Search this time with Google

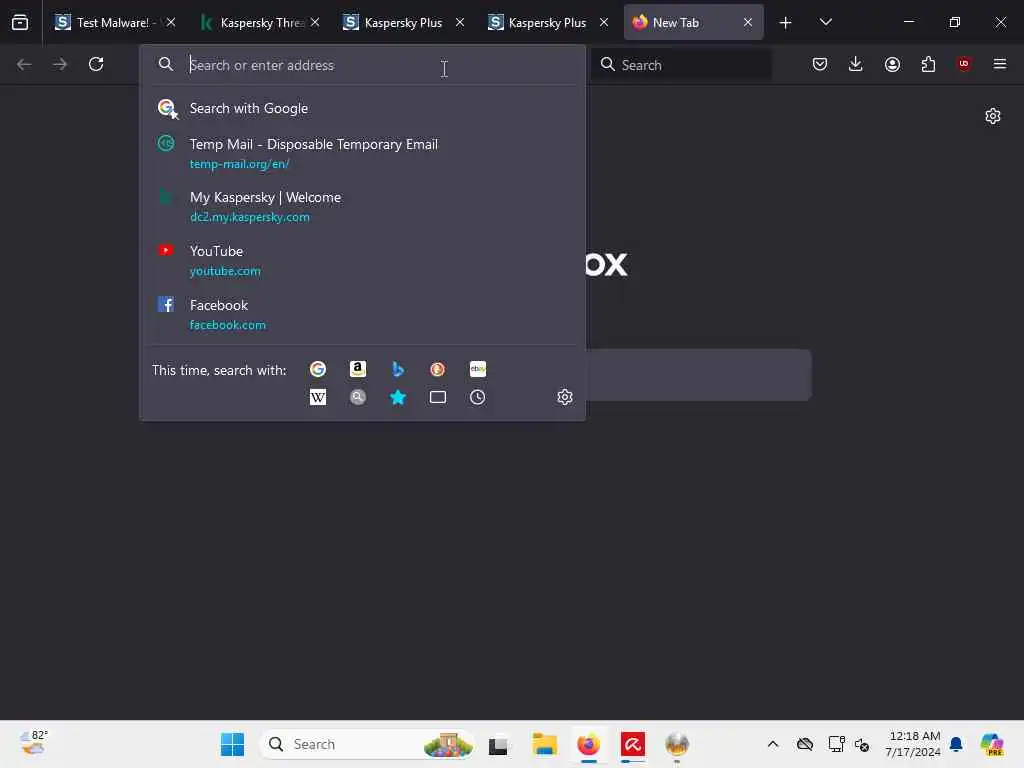pyautogui.click(x=317, y=370)
